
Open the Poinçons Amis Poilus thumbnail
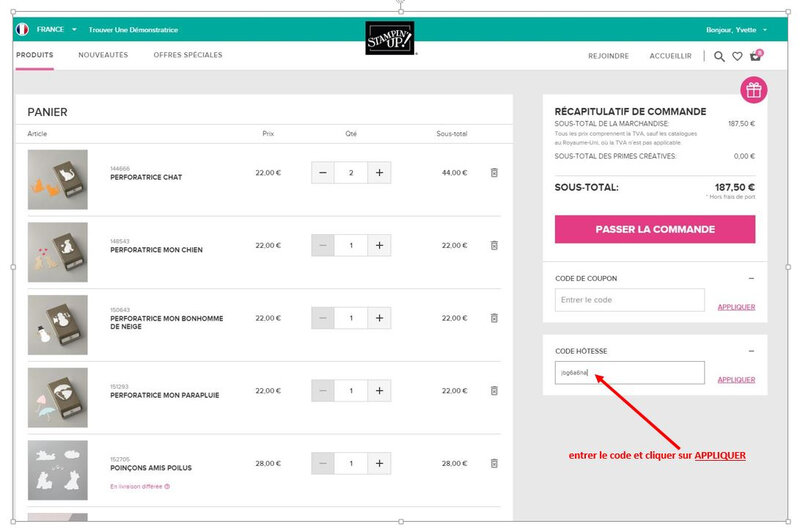[58, 470]
